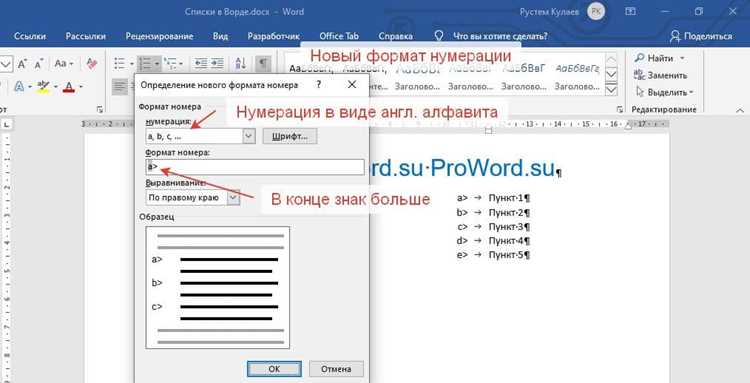Collapse the ribbon with the chevron
Screen dimensions: 750x383
[739, 110]
